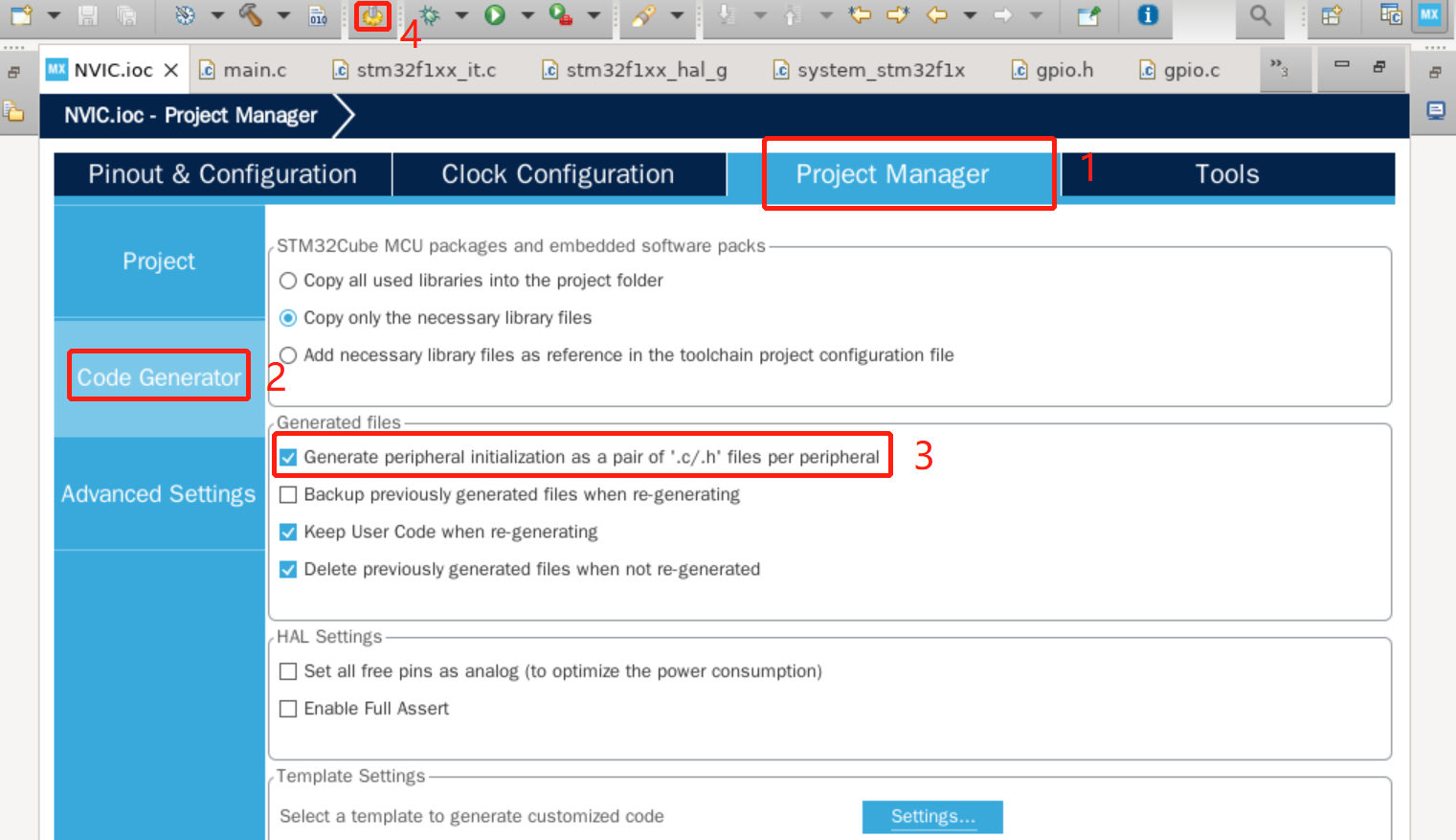Screen dimensions: 1456x840
Task: Open the Clock Configuration tab
Action: [x=558, y=174]
